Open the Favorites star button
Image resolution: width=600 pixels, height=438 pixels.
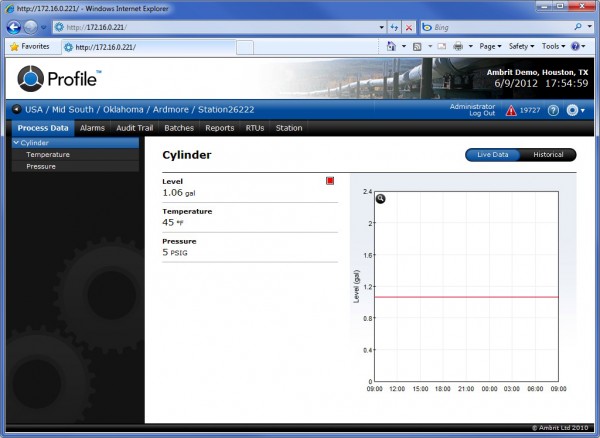coord(30,47)
